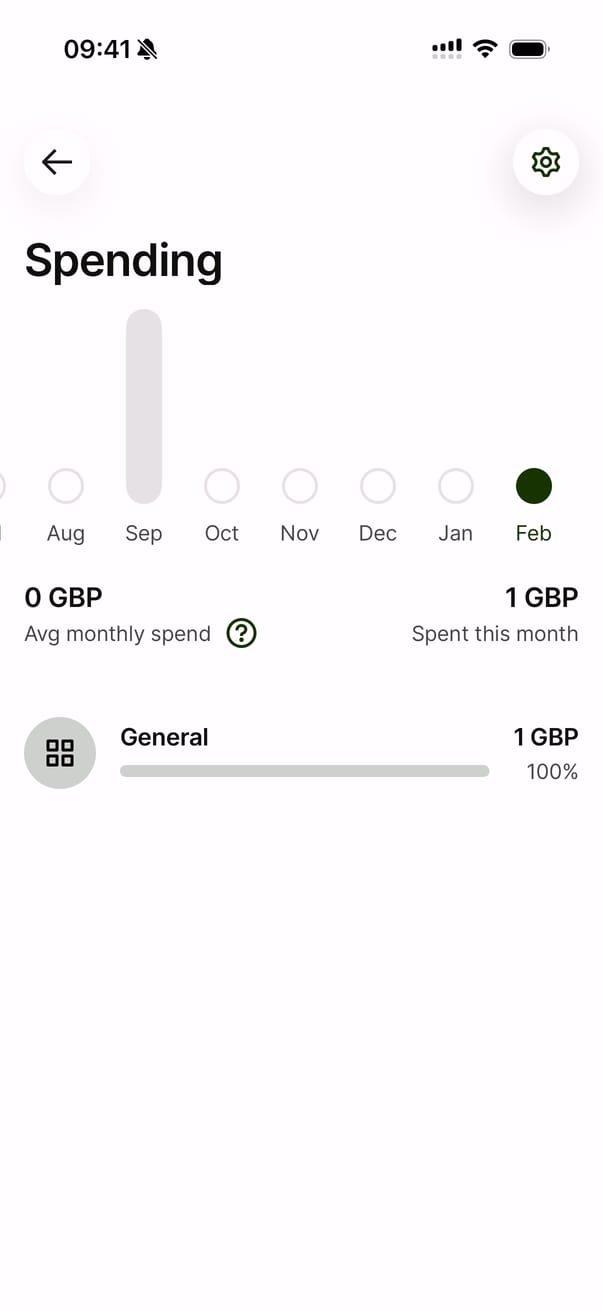Select the Jan month circle
603x1311 pixels.
coord(456,486)
